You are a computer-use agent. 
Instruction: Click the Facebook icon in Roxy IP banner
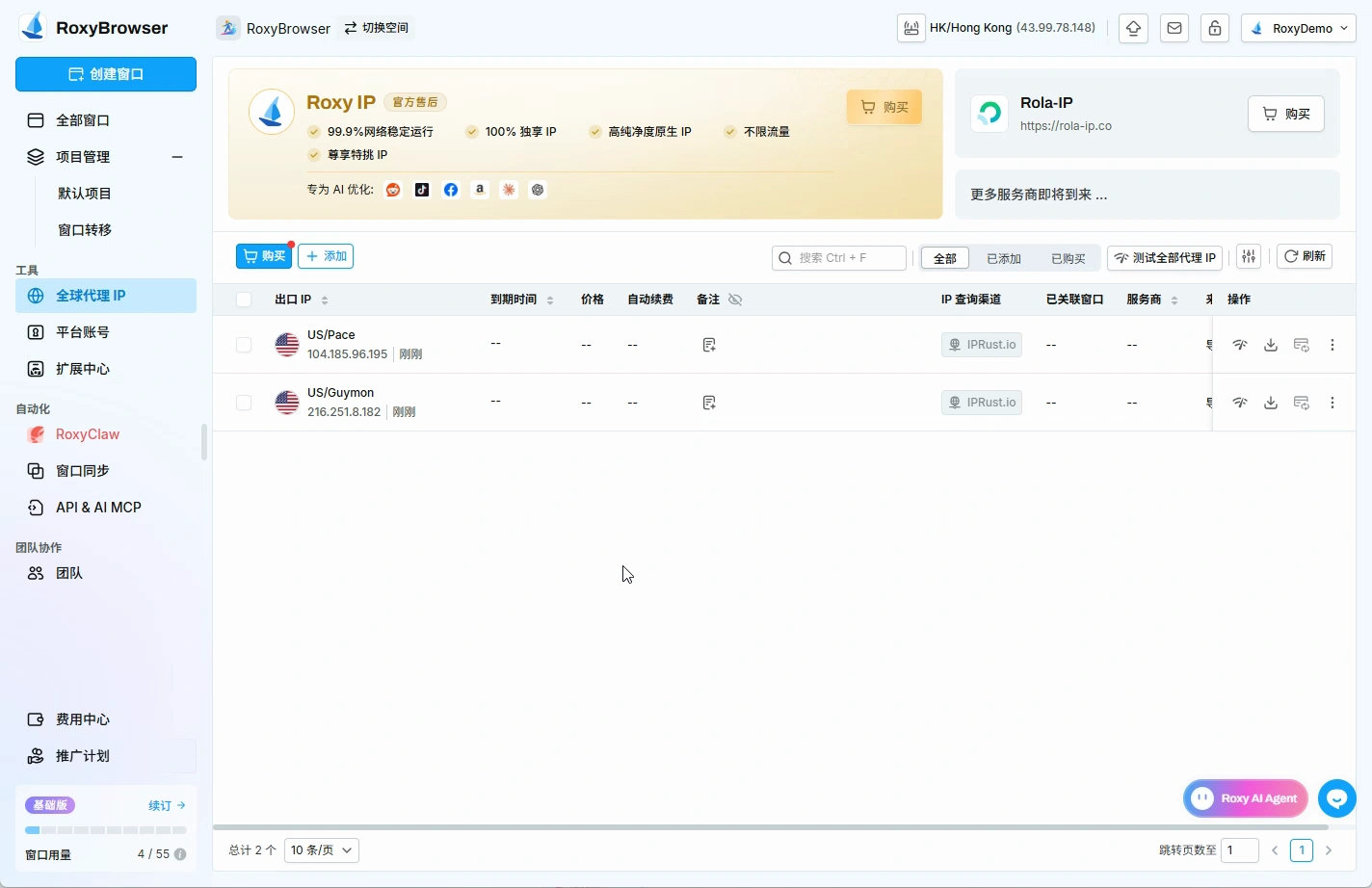click(x=451, y=190)
